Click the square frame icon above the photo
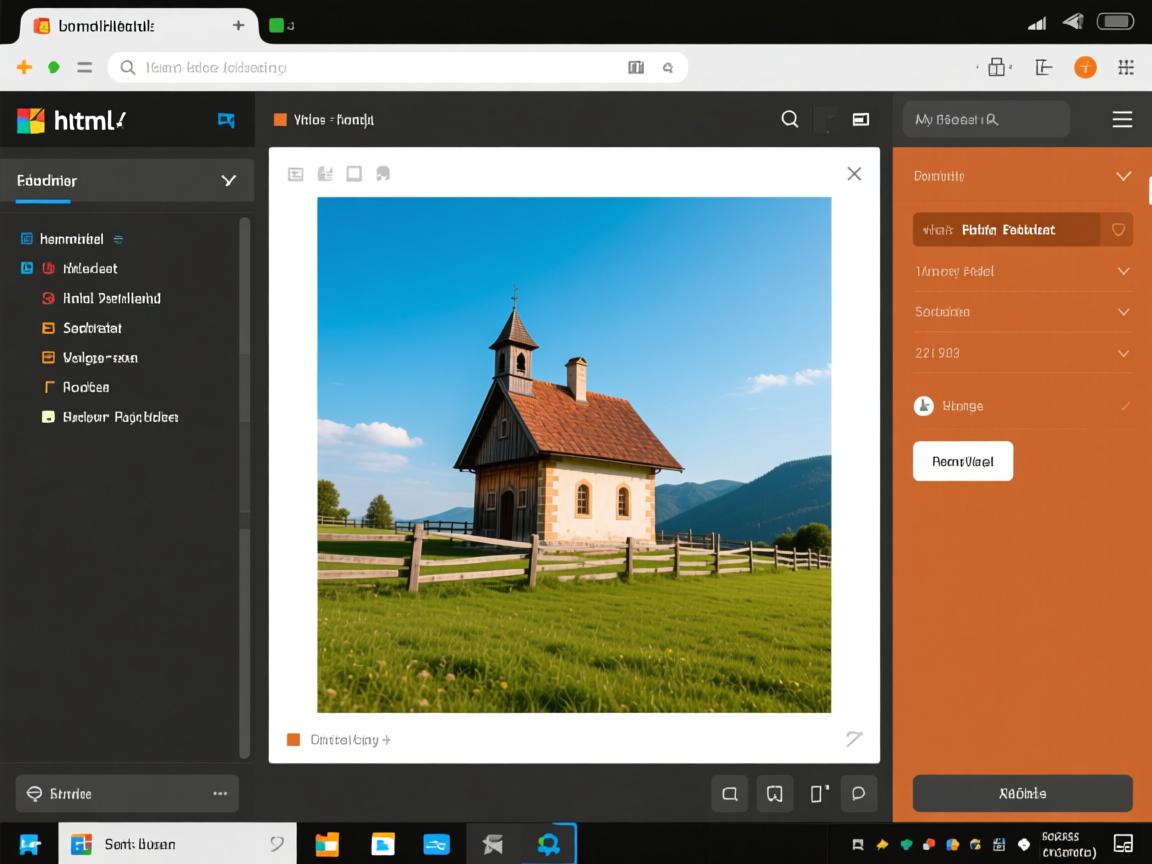The image size is (1152, 864). tap(354, 174)
